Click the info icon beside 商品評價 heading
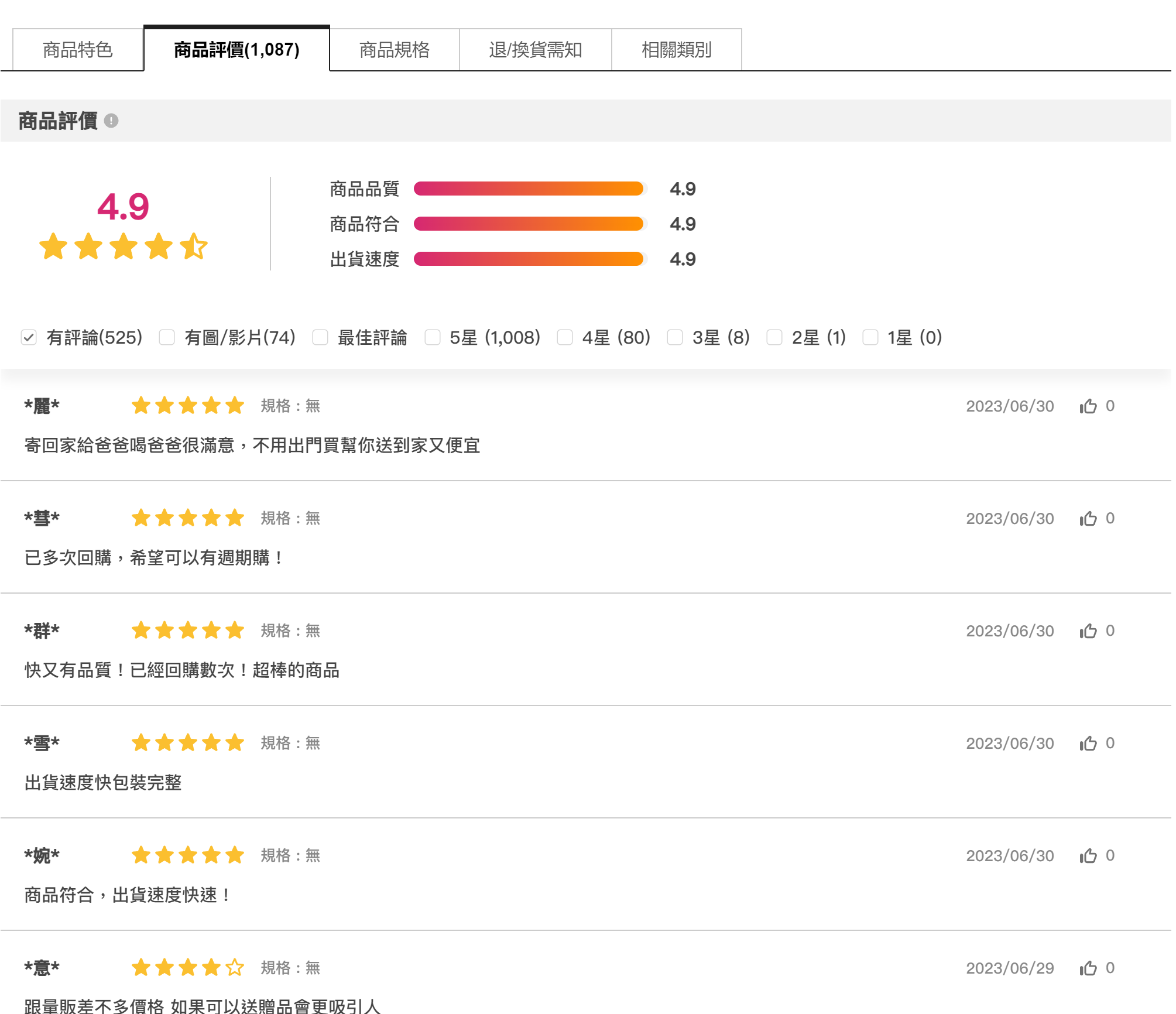The height and width of the screenshot is (1014, 1176). tap(111, 121)
